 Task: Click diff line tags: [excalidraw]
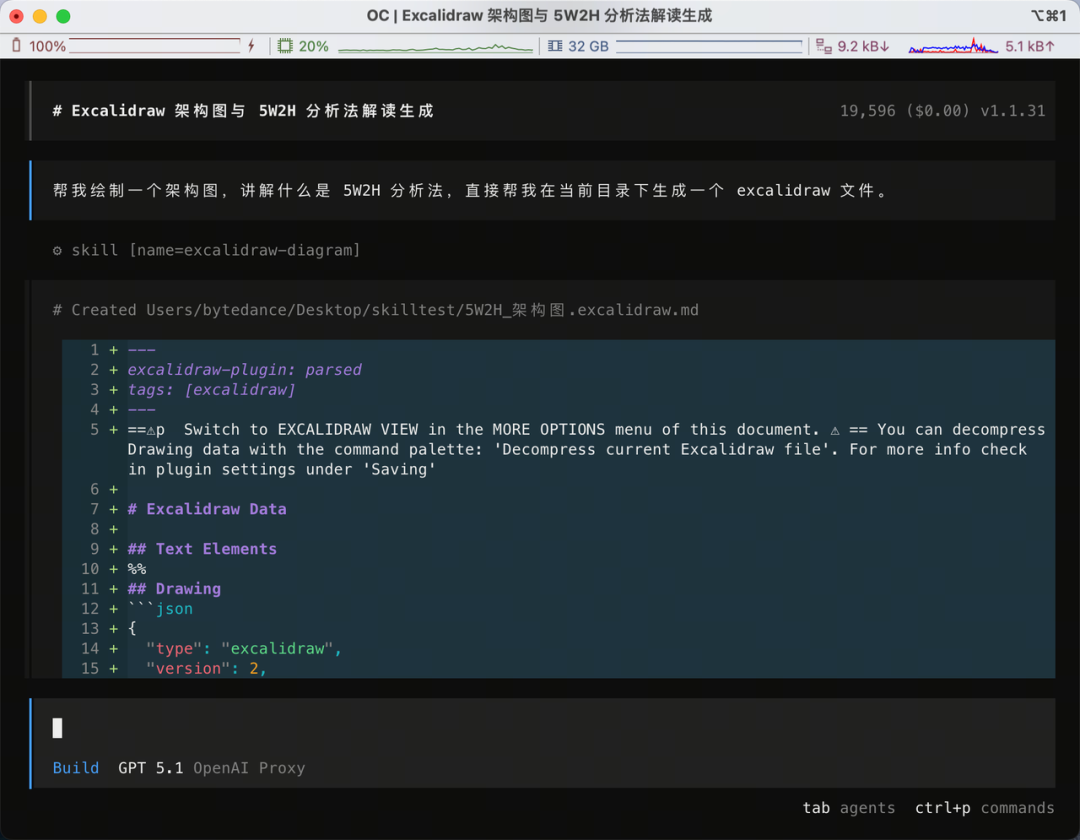coord(211,390)
